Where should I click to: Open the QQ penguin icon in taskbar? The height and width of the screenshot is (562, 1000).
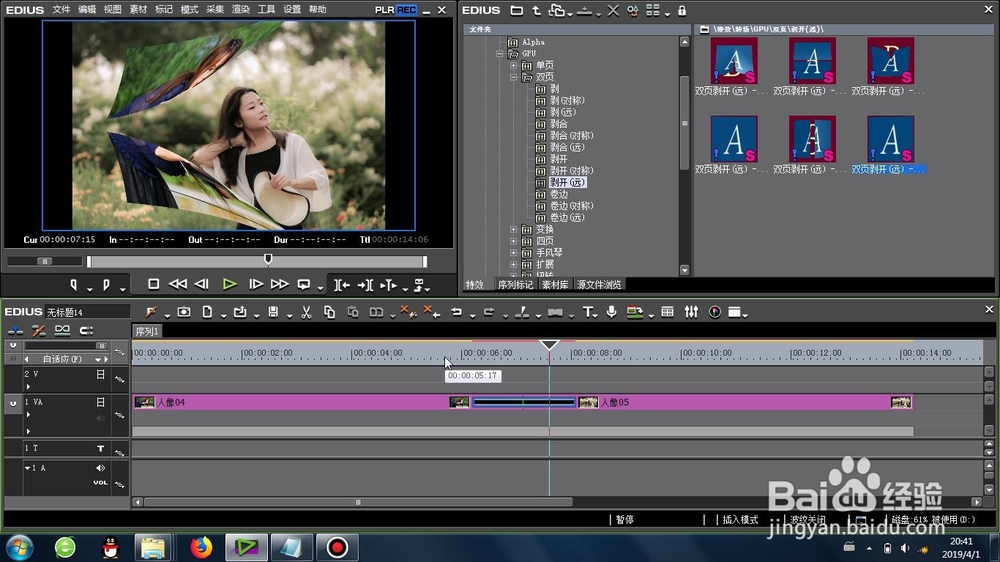pos(110,547)
